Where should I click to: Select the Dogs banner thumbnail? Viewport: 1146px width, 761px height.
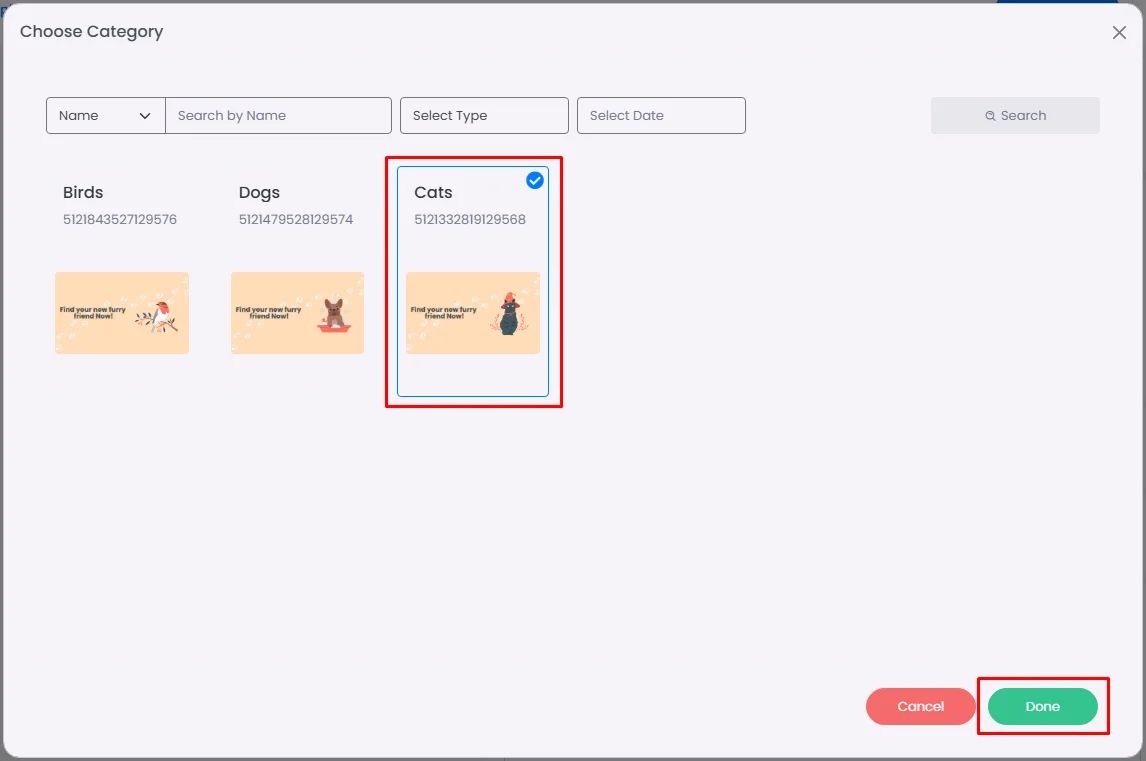point(297,313)
